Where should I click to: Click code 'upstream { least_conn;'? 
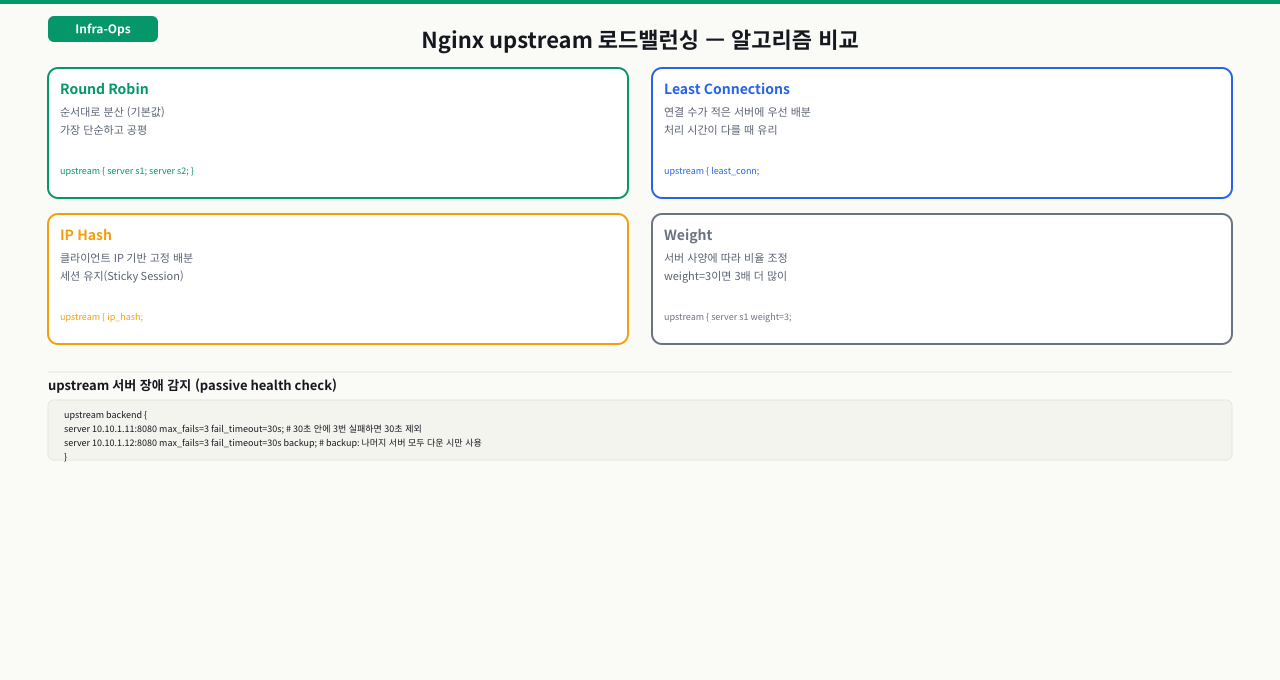tap(712, 171)
